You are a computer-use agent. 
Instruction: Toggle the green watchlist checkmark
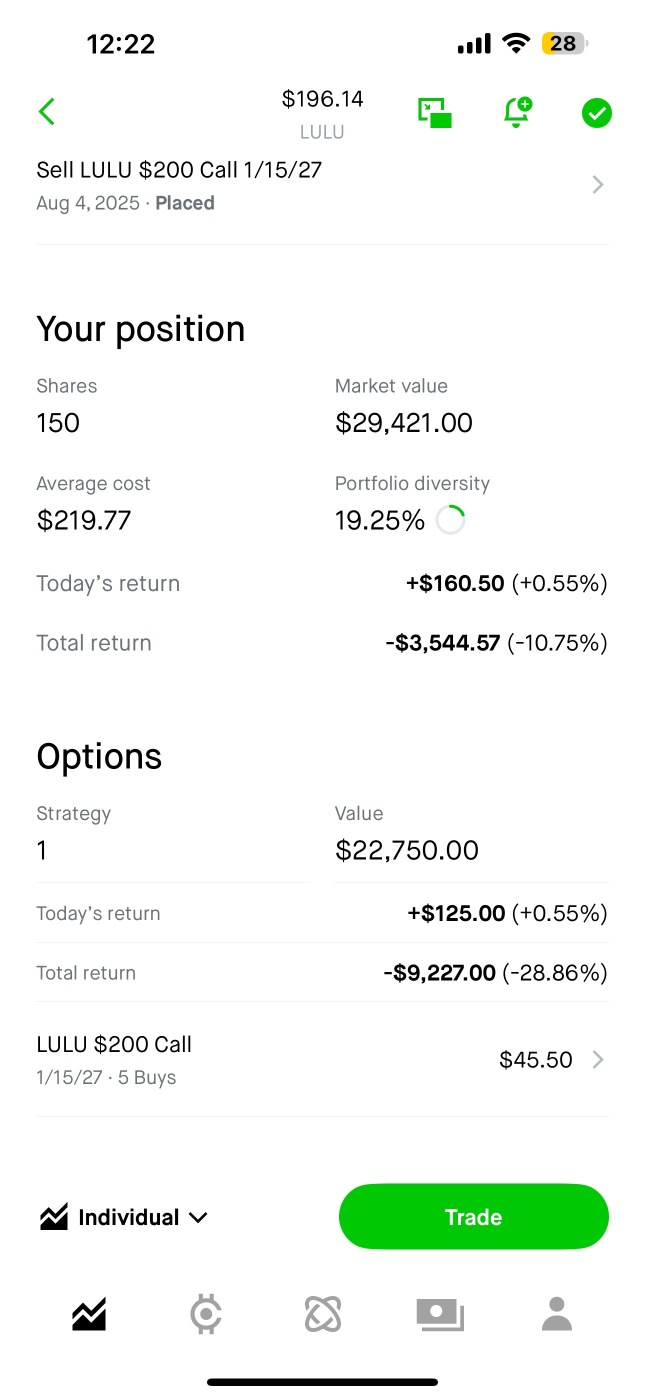pos(597,113)
